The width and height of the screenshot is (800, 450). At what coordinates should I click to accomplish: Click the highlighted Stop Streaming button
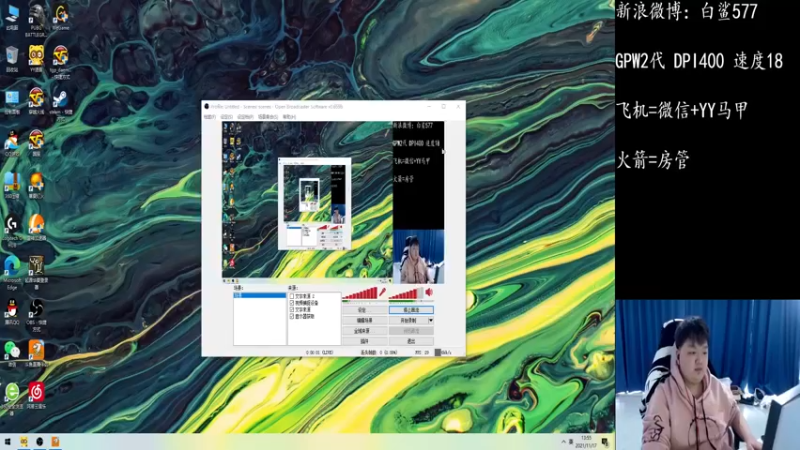(411, 310)
